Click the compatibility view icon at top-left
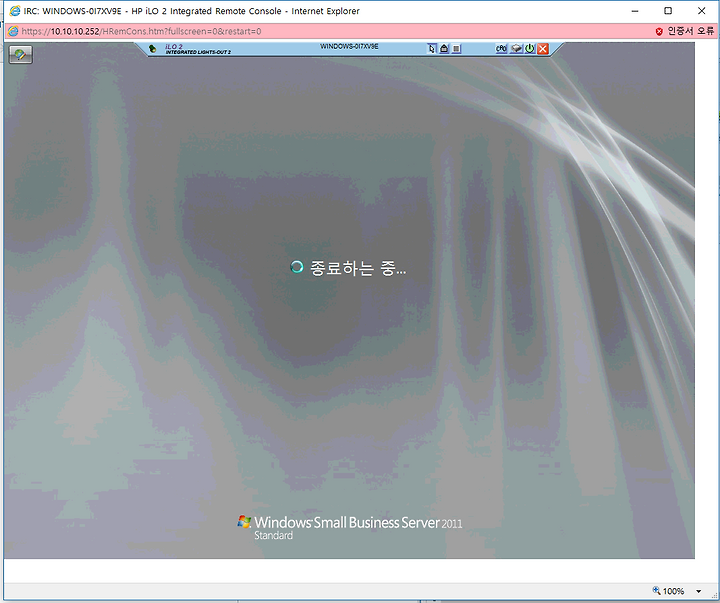Image resolution: width=720 pixels, height=603 pixels. click(21, 55)
